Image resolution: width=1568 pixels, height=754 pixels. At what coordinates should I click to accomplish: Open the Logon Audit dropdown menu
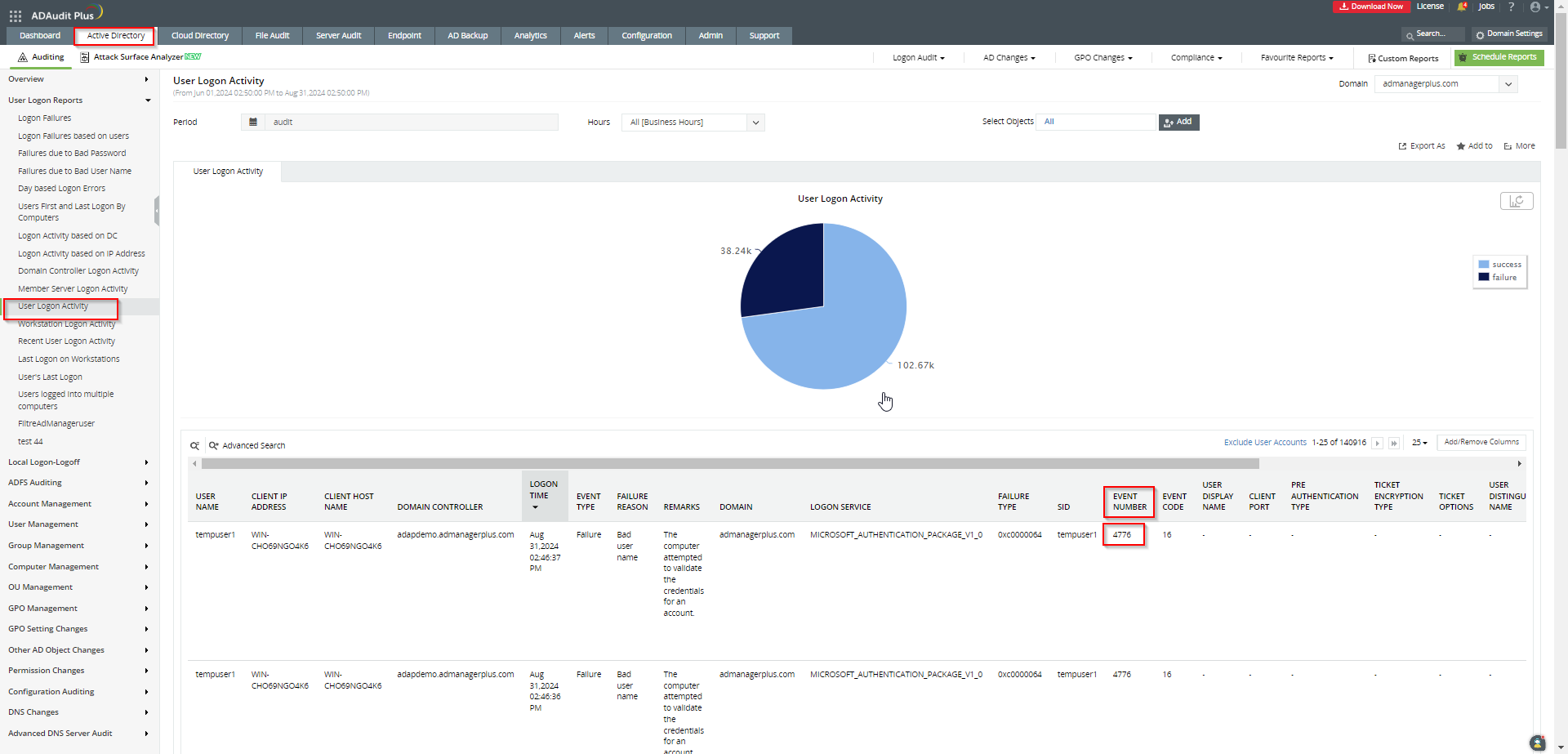(918, 58)
